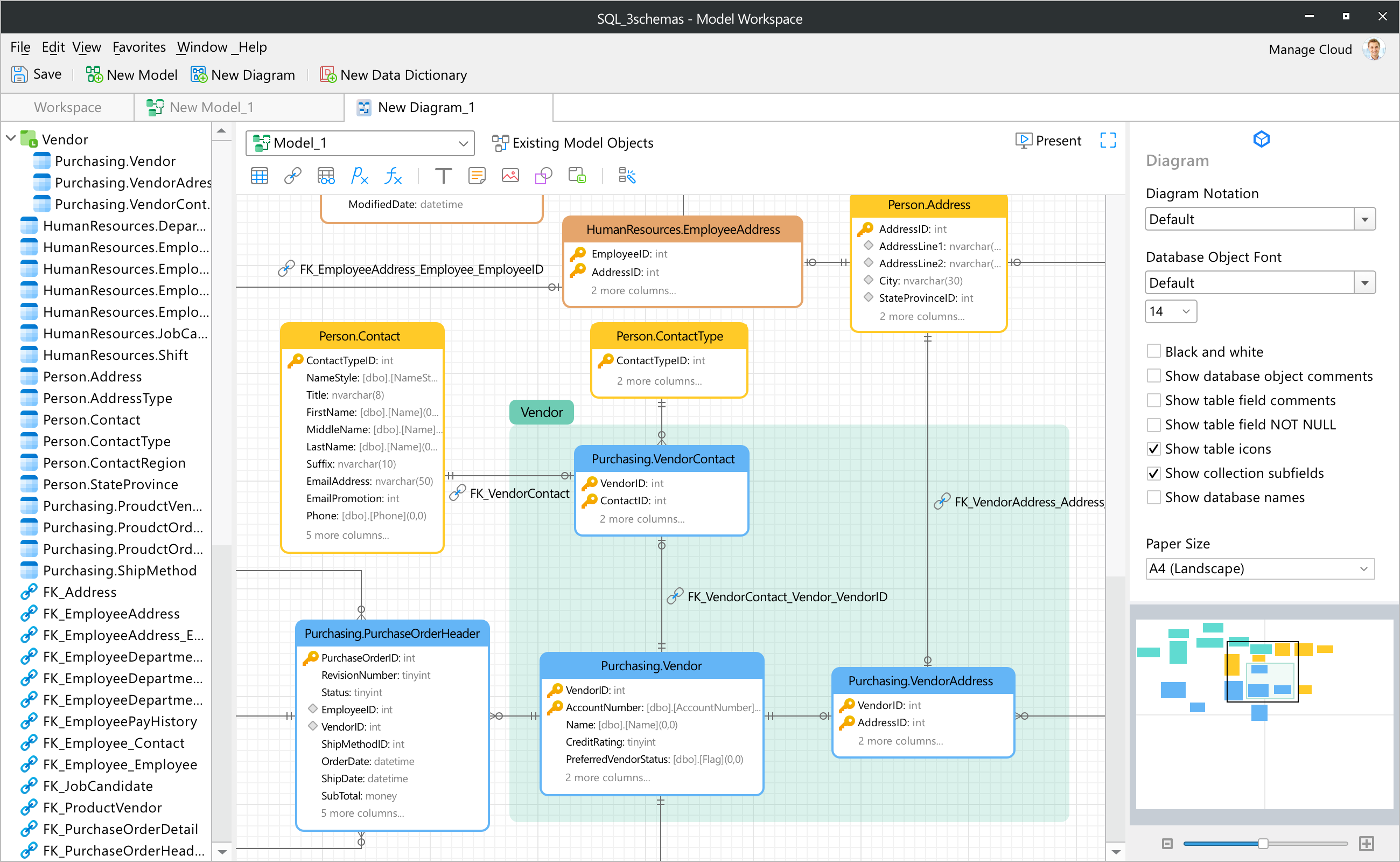Uncheck Show table icons
Screen dimensions: 1400x862
1153,449
